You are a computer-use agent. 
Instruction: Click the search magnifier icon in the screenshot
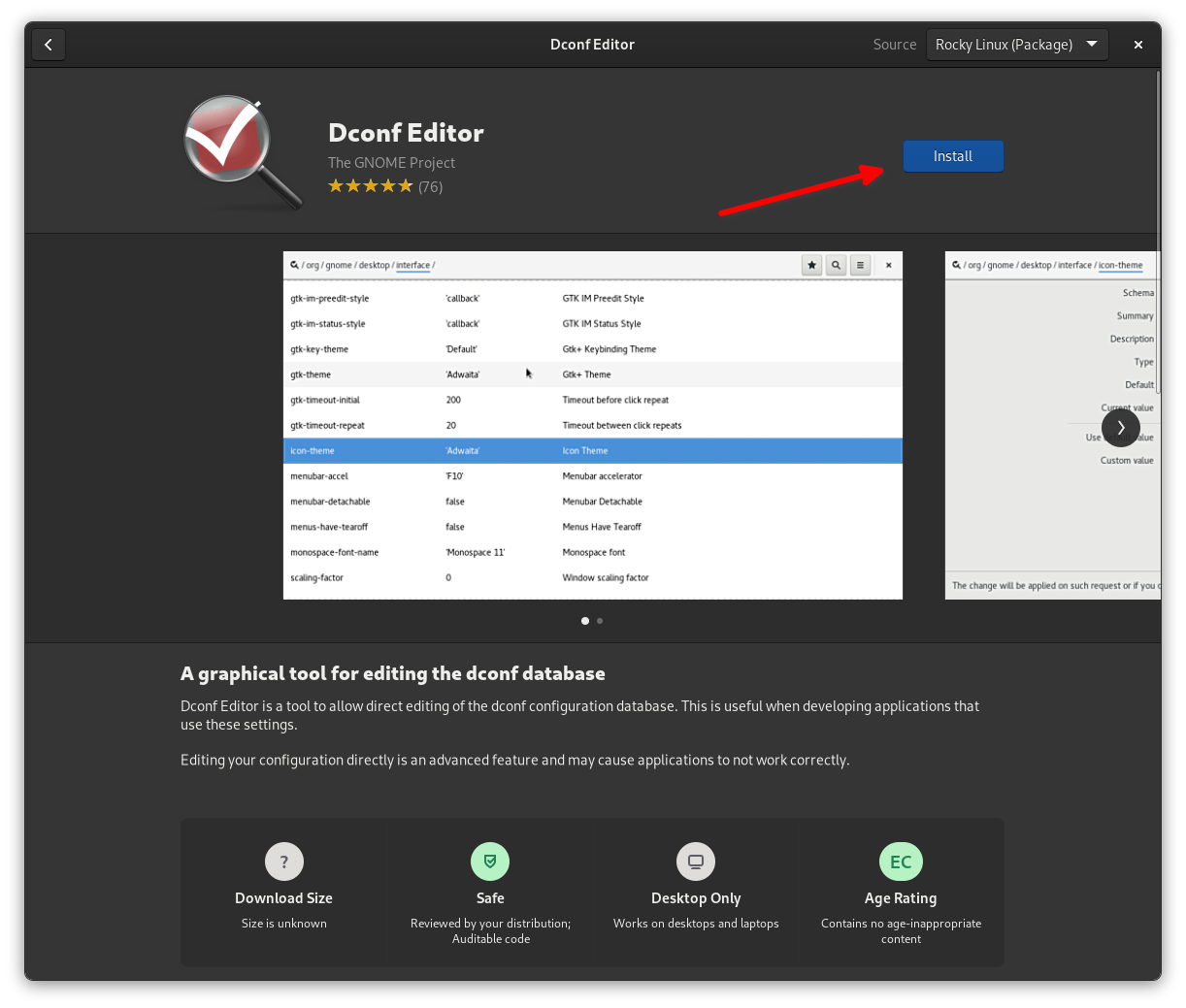[836, 264]
